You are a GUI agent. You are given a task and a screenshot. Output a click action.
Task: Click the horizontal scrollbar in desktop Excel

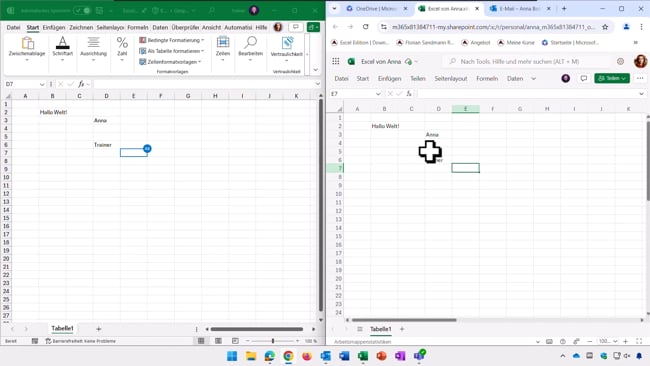tap(257, 329)
